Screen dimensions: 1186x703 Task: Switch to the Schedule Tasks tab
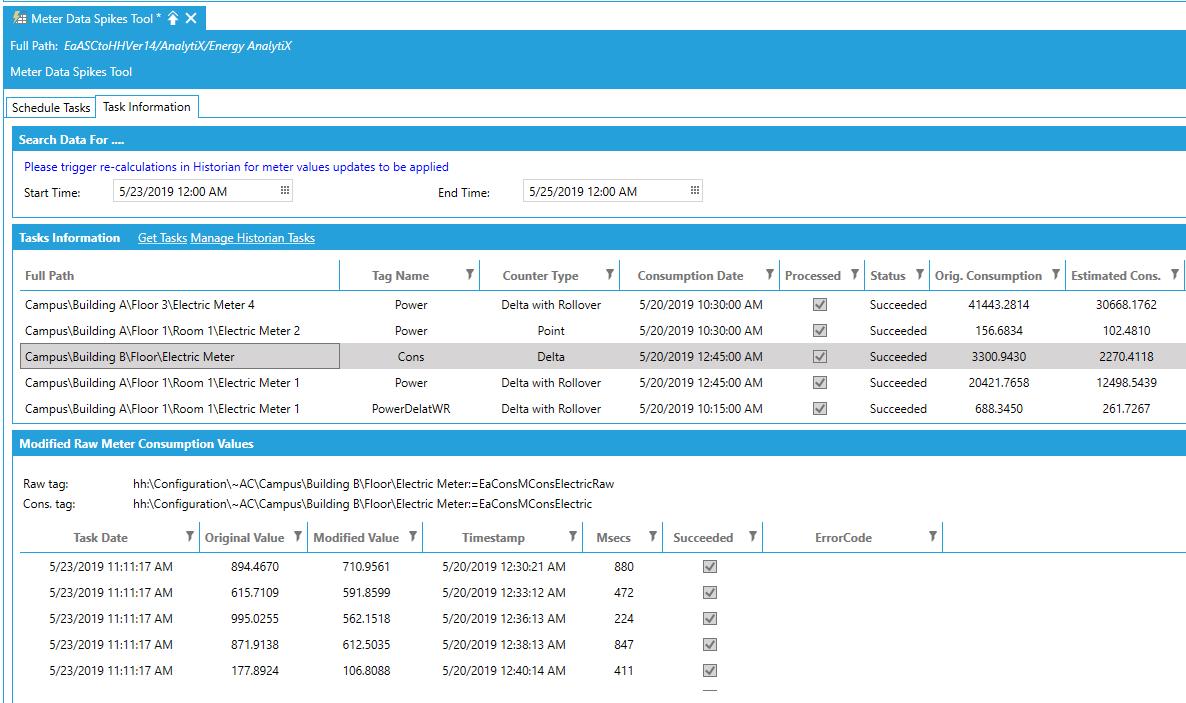(x=50, y=106)
